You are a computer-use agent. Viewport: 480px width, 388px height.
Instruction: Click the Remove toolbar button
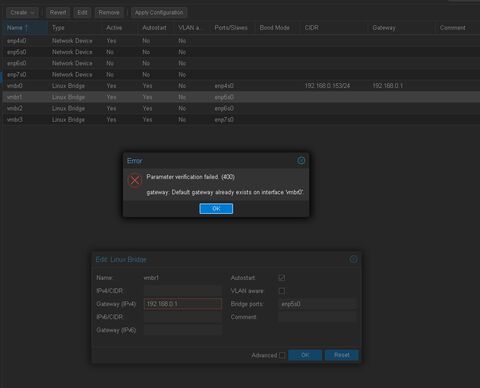click(109, 13)
